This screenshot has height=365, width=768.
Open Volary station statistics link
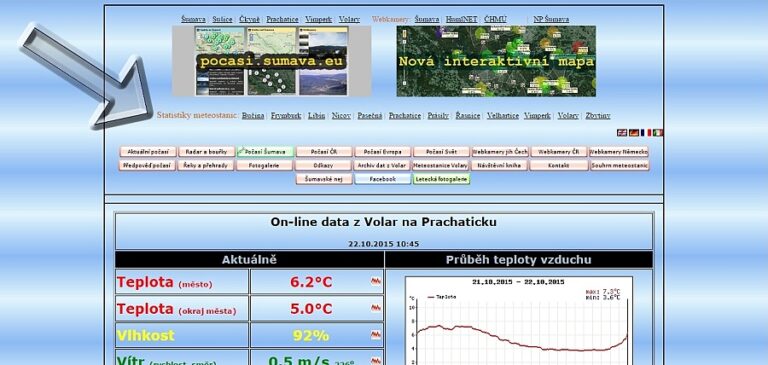(568, 116)
